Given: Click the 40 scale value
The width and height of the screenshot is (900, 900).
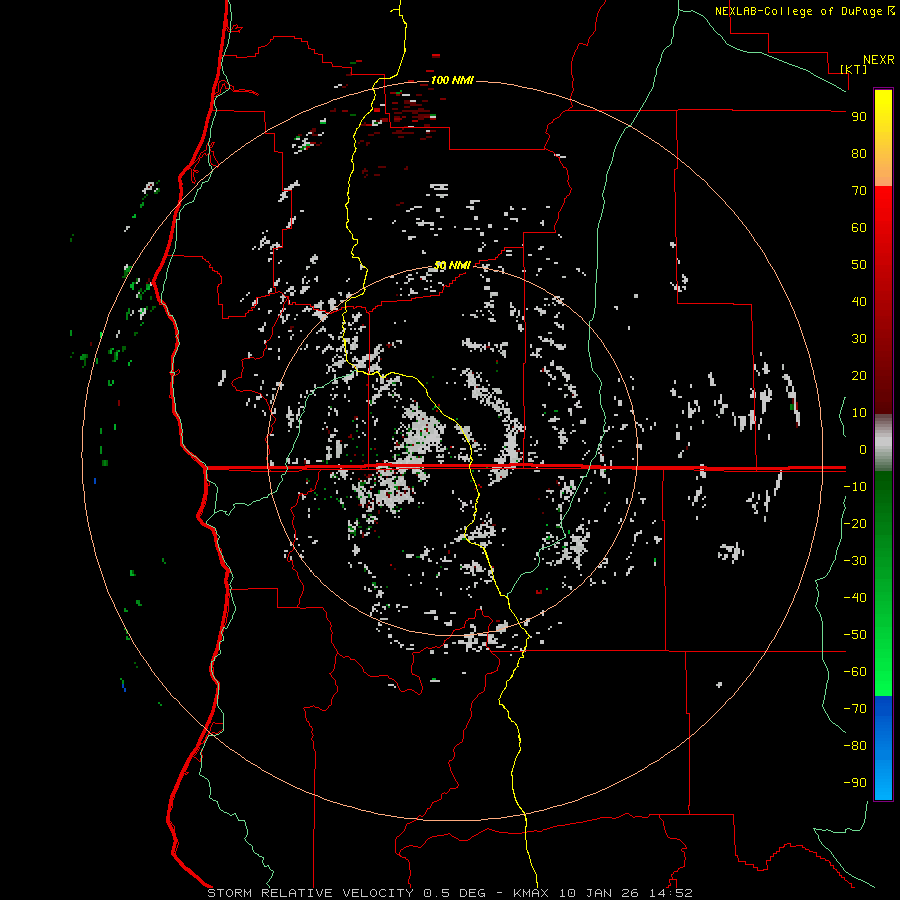Looking at the screenshot, I should pos(859,302).
